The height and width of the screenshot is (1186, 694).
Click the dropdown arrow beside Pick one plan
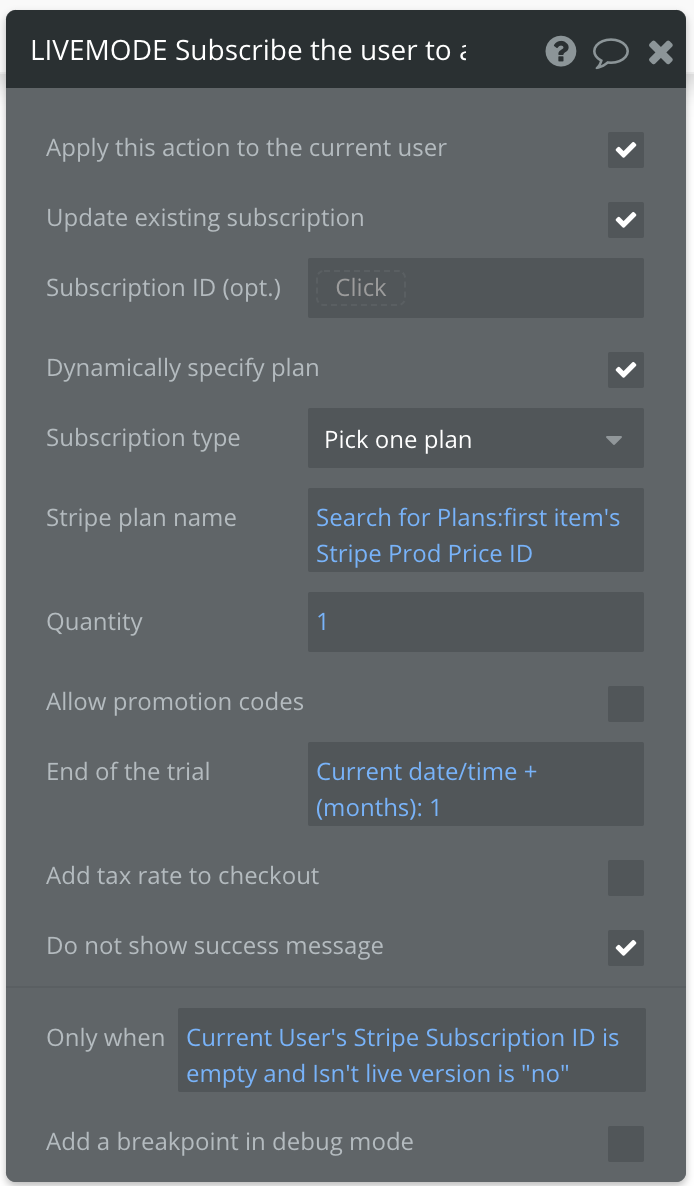coord(614,439)
